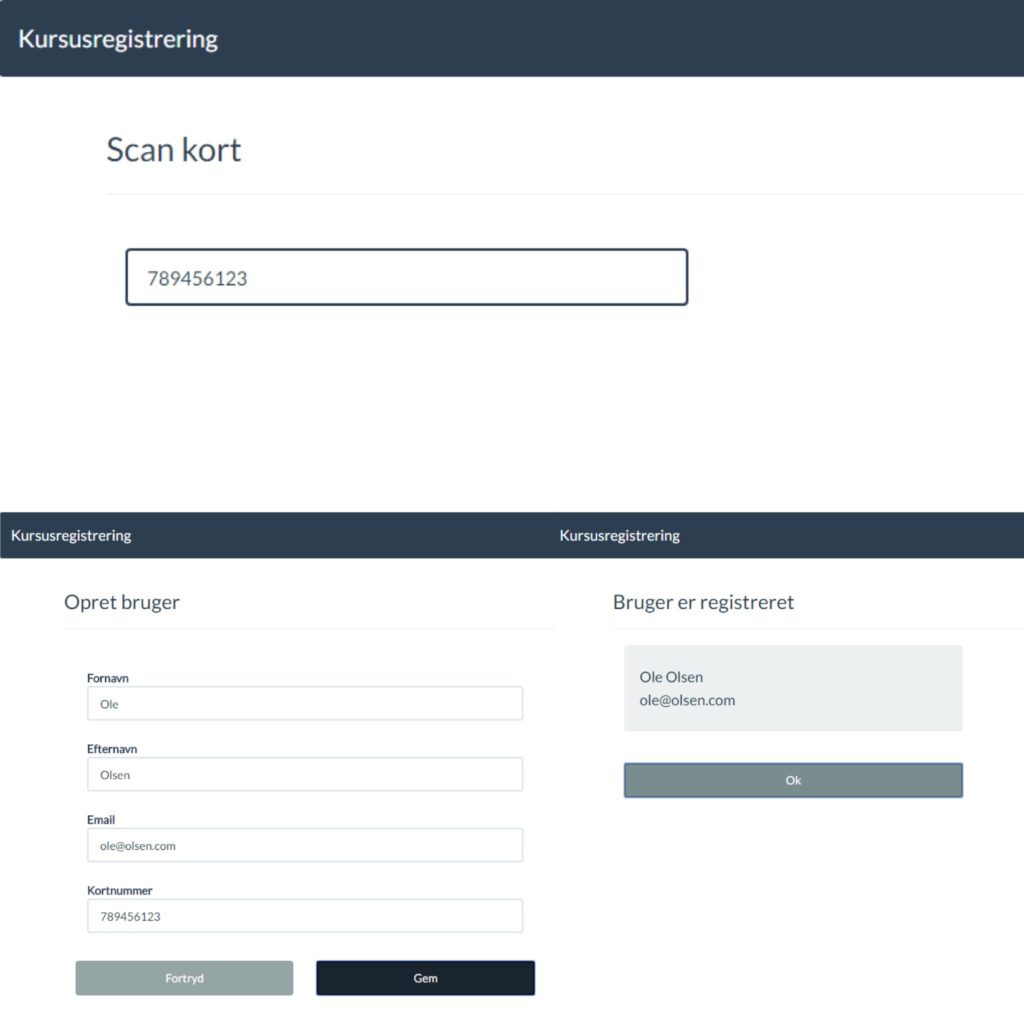Screen dimensions: 1024x1024
Task: Click the Efternavn field label
Action: coord(112,749)
